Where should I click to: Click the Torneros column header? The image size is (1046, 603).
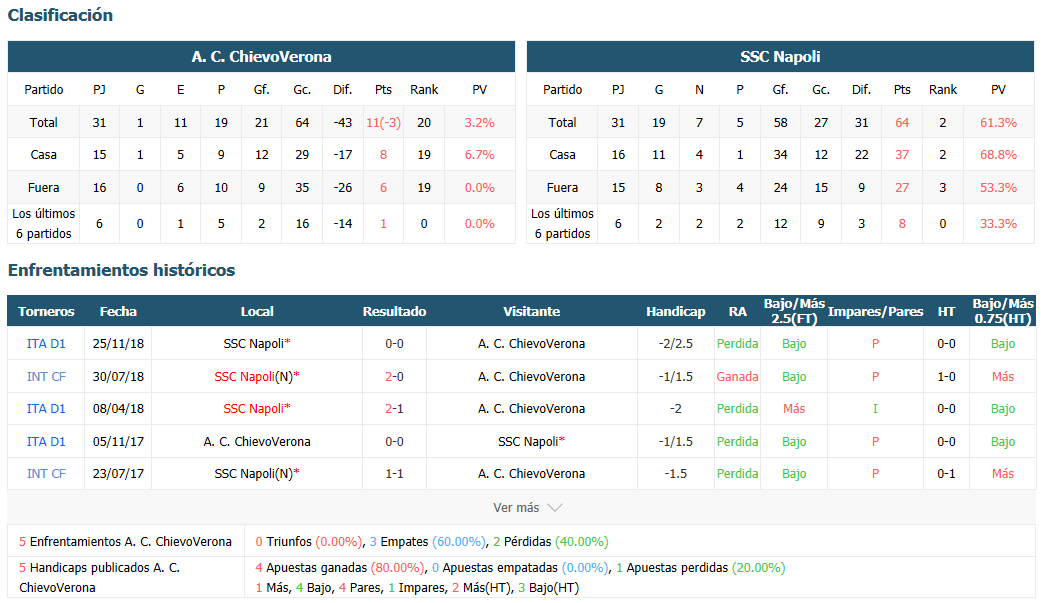(46, 312)
